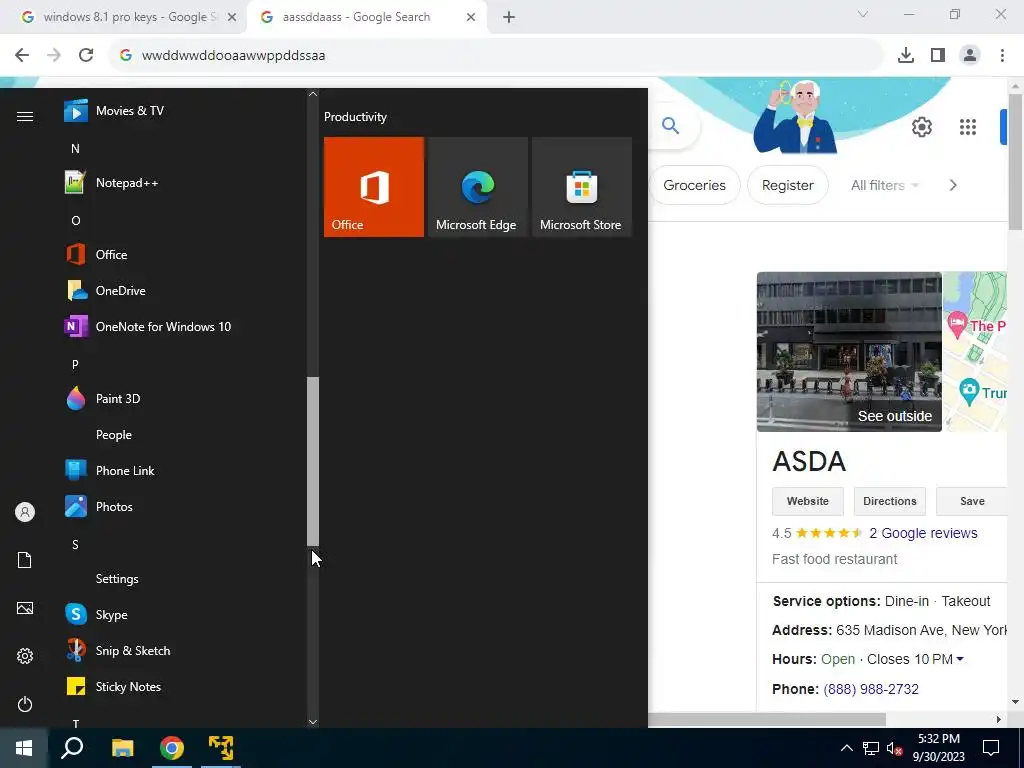Jump to letter O section header
This screenshot has width=1024, height=768.
76,221
